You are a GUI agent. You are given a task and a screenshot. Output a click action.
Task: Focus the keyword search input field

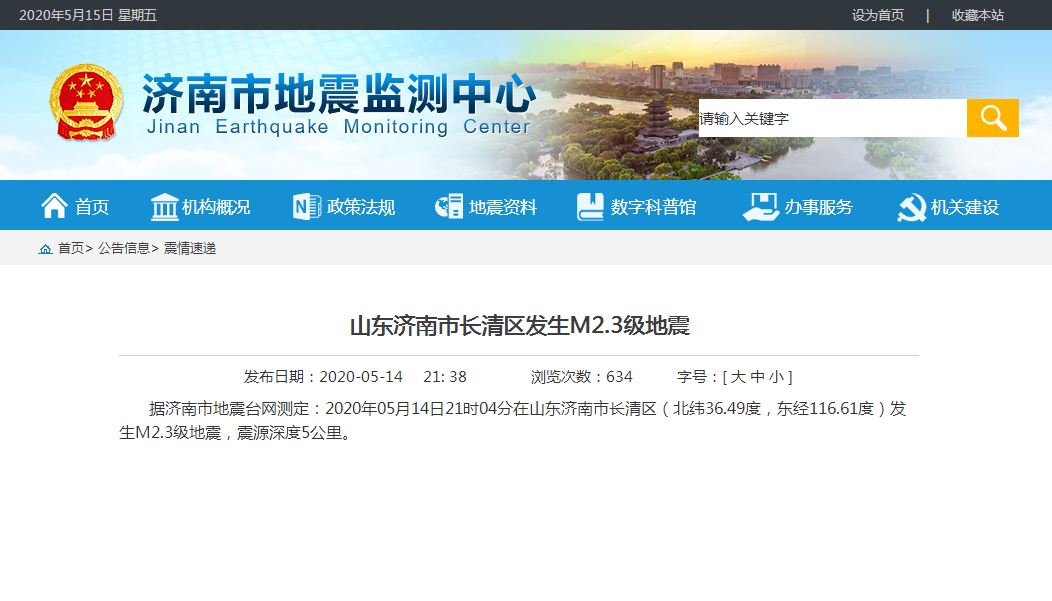(830, 118)
